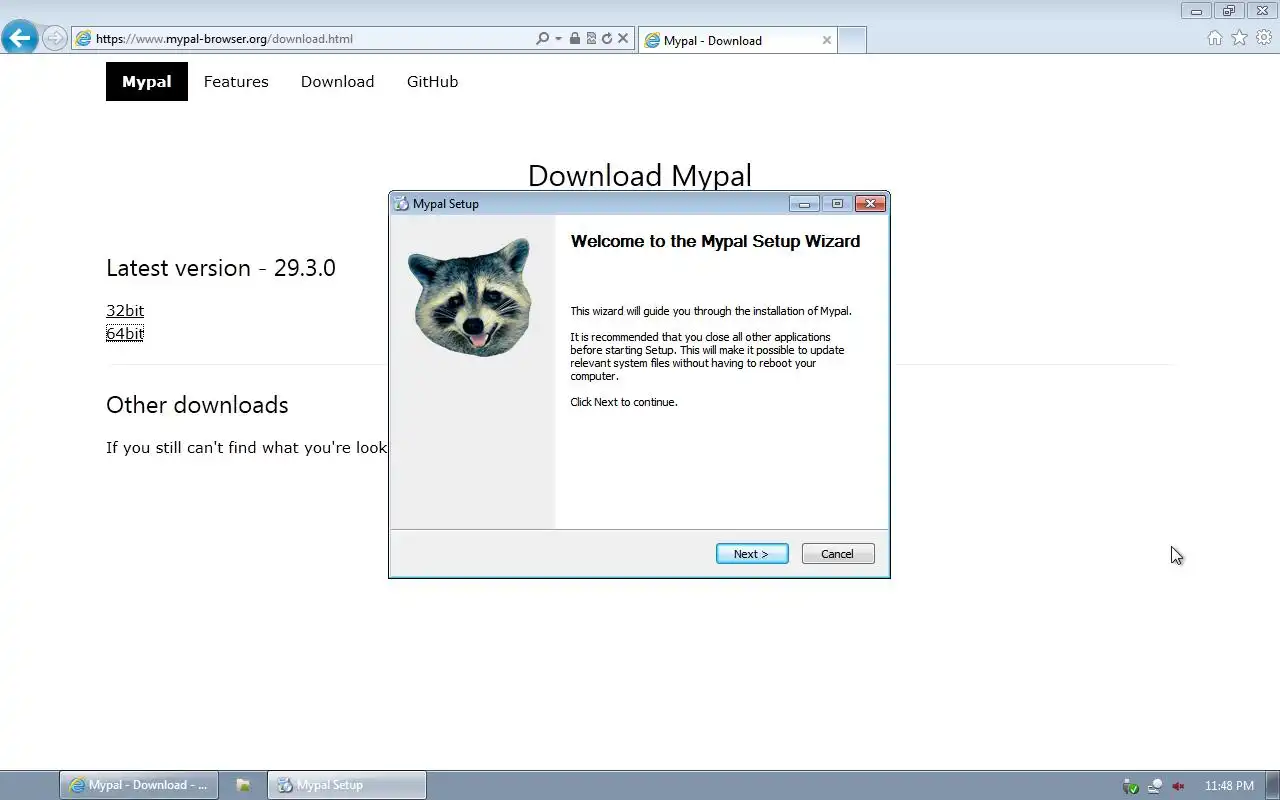Image resolution: width=1280 pixels, height=800 pixels.
Task: Click the 'Click Next to continue.' text
Action: (624, 402)
